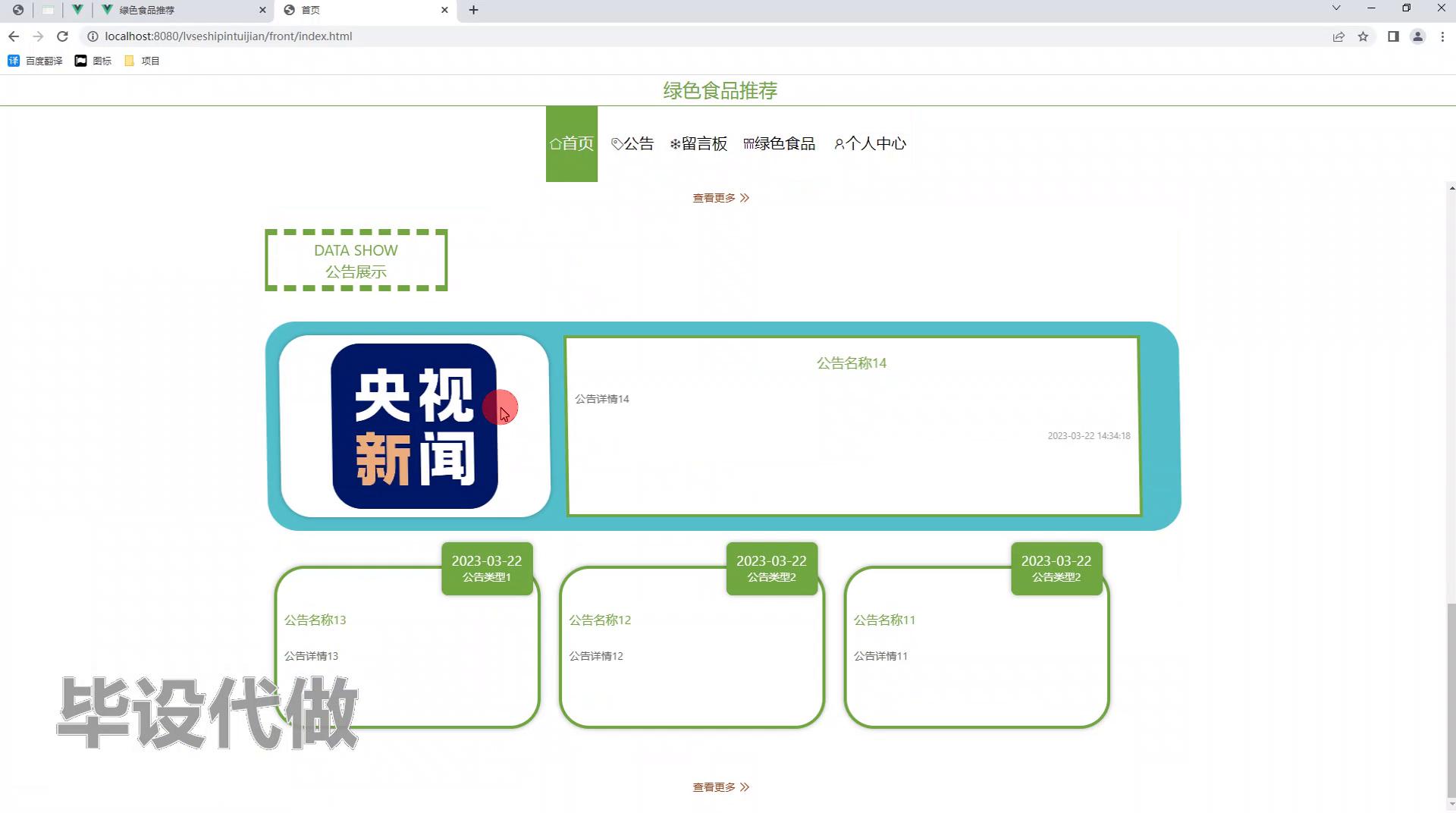Open the 公告名称14 announcement title
This screenshot has width=1456, height=813.
(x=852, y=363)
